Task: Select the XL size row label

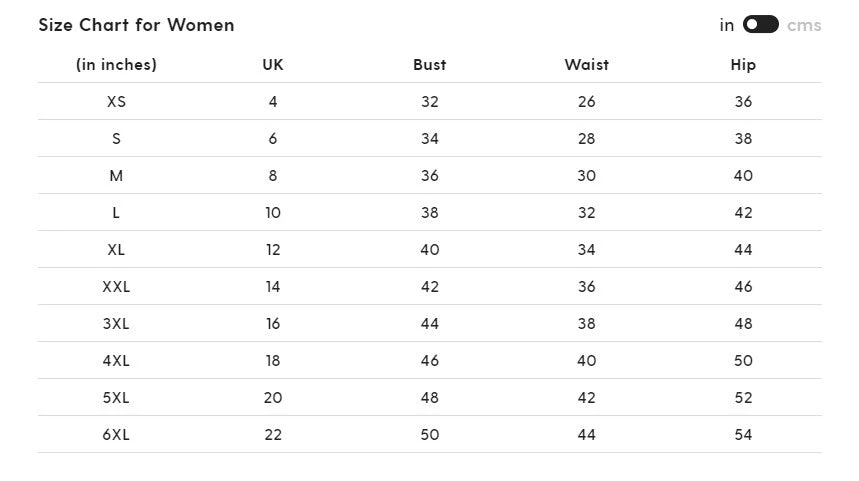Action: pos(116,250)
